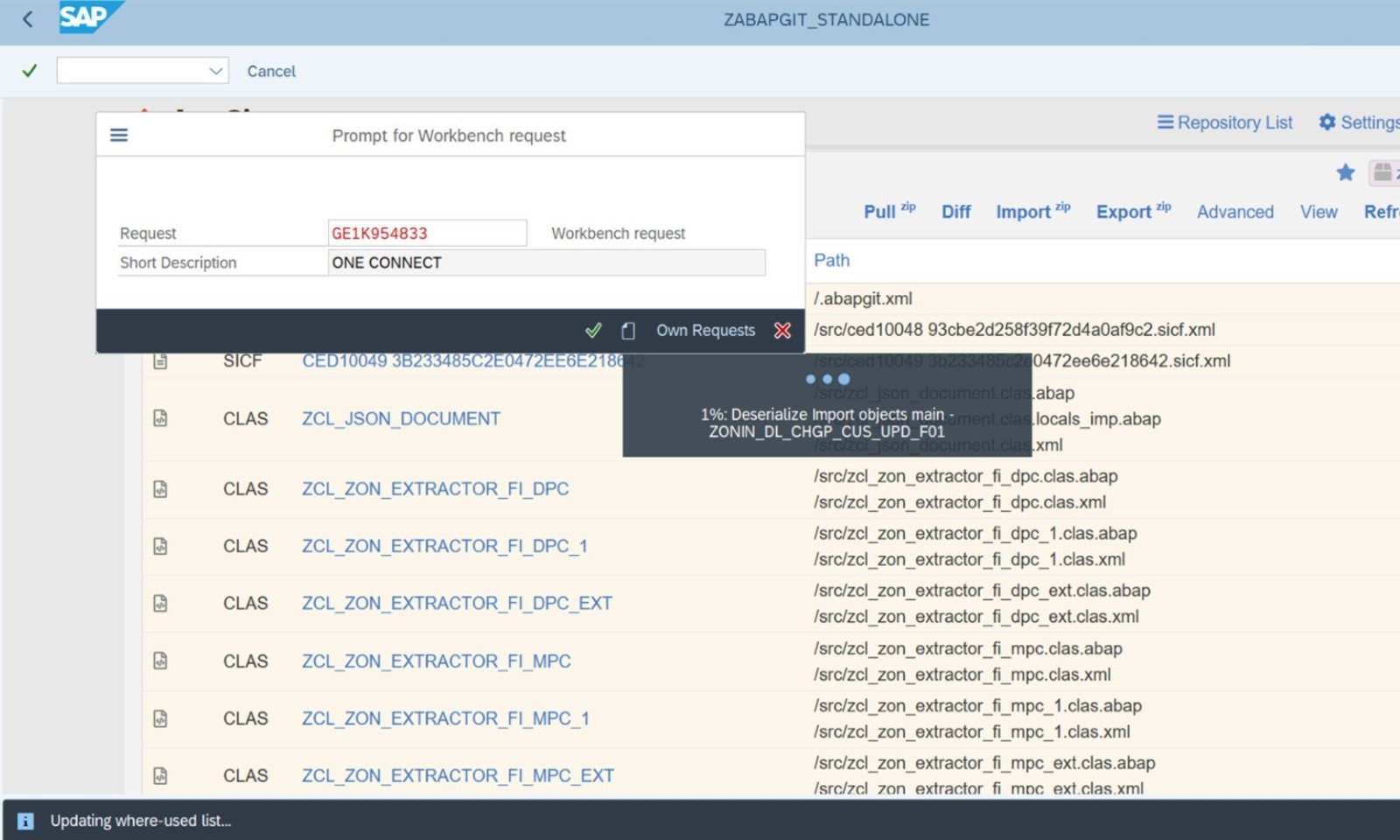This screenshot has width=1400, height=840.
Task: Click the Diff link
Action: (x=955, y=212)
